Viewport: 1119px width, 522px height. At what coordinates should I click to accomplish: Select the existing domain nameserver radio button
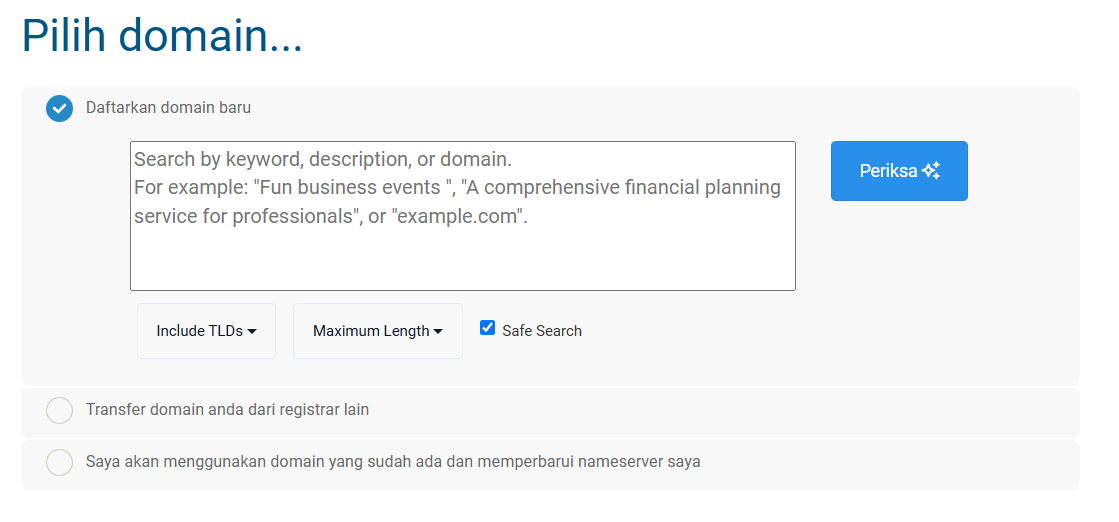click(x=59, y=462)
